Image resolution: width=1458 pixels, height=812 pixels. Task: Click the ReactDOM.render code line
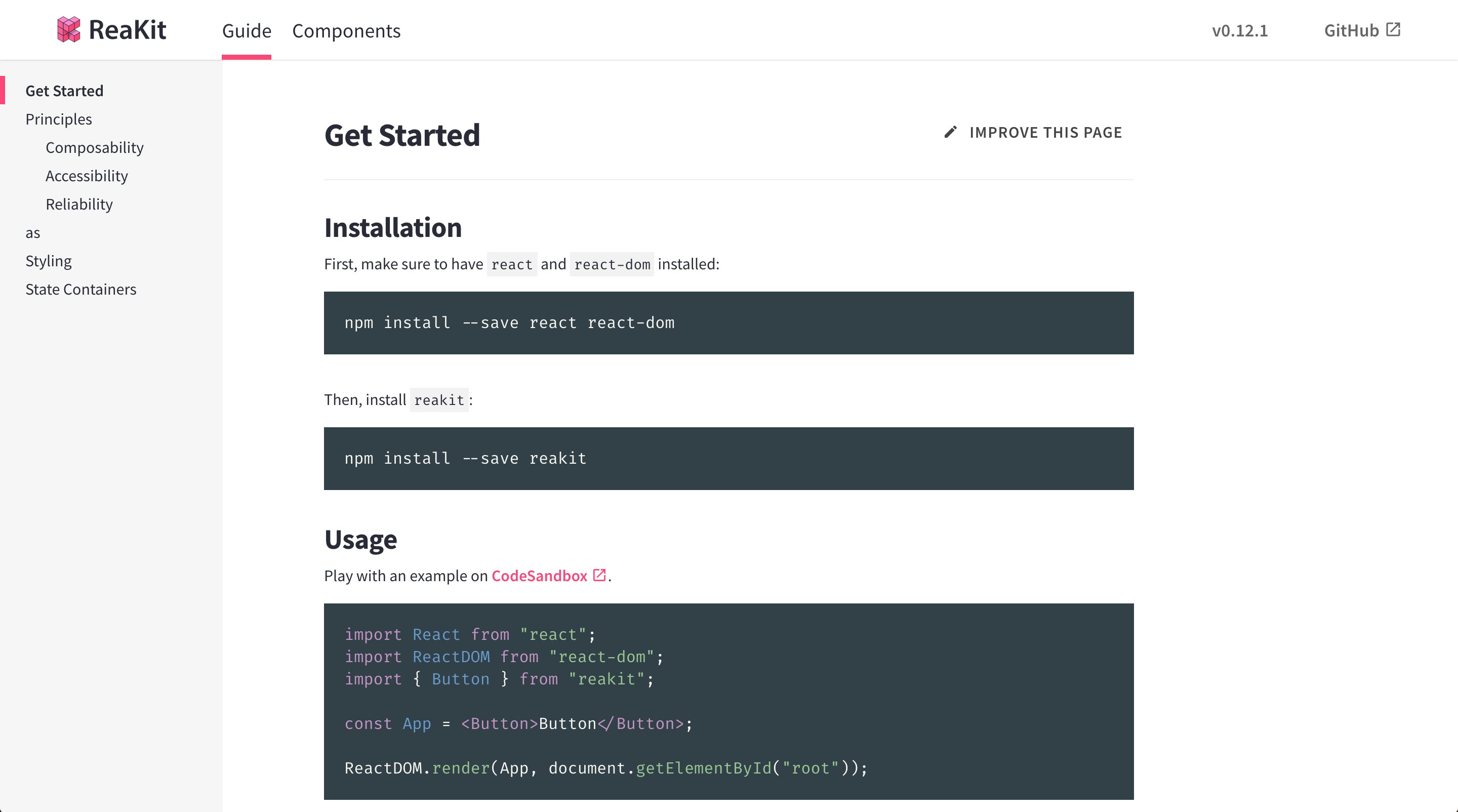[x=605, y=768]
